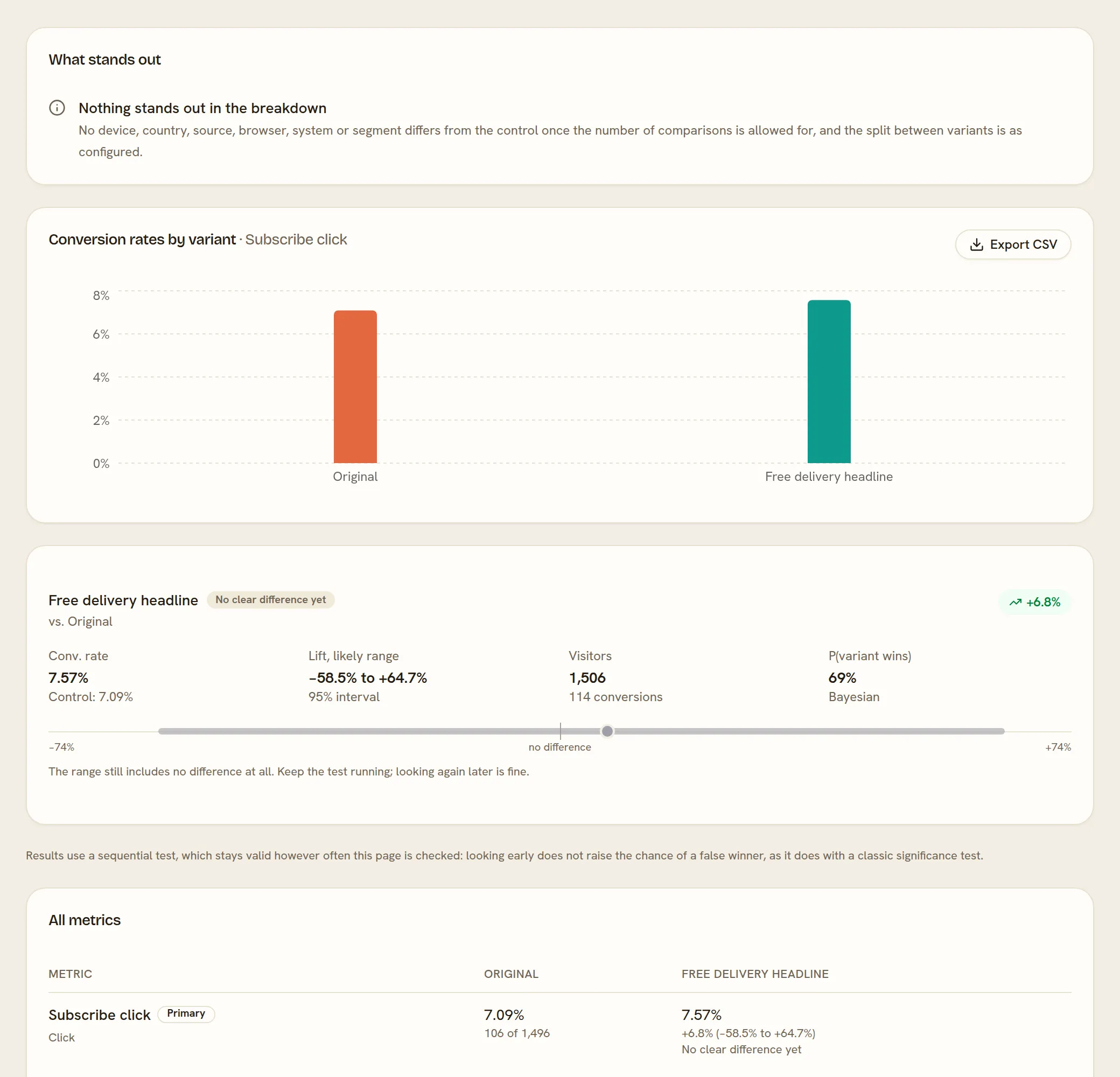This screenshot has height=1077, width=1120.
Task: Click the ORIGINAL column header
Action: tap(511, 974)
